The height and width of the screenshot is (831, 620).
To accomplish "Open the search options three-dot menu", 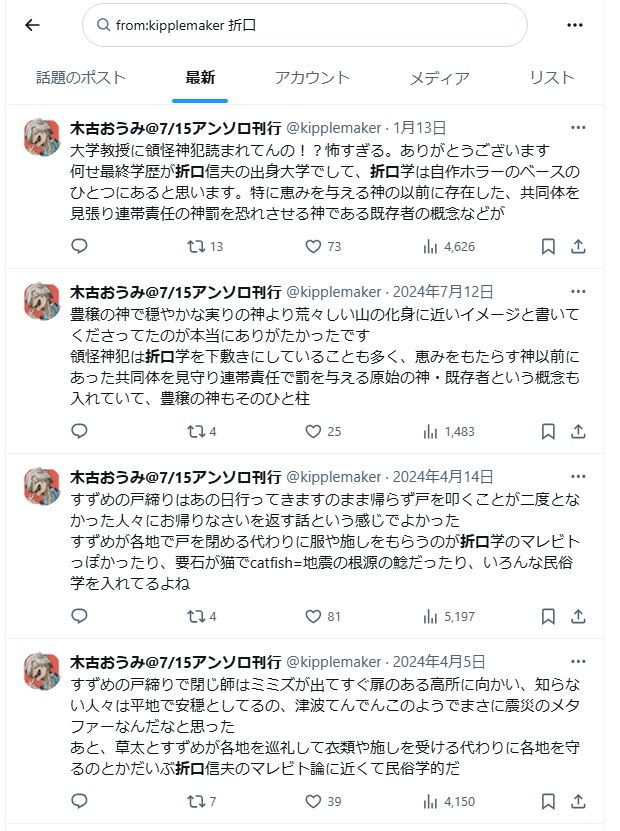I will (574, 25).
